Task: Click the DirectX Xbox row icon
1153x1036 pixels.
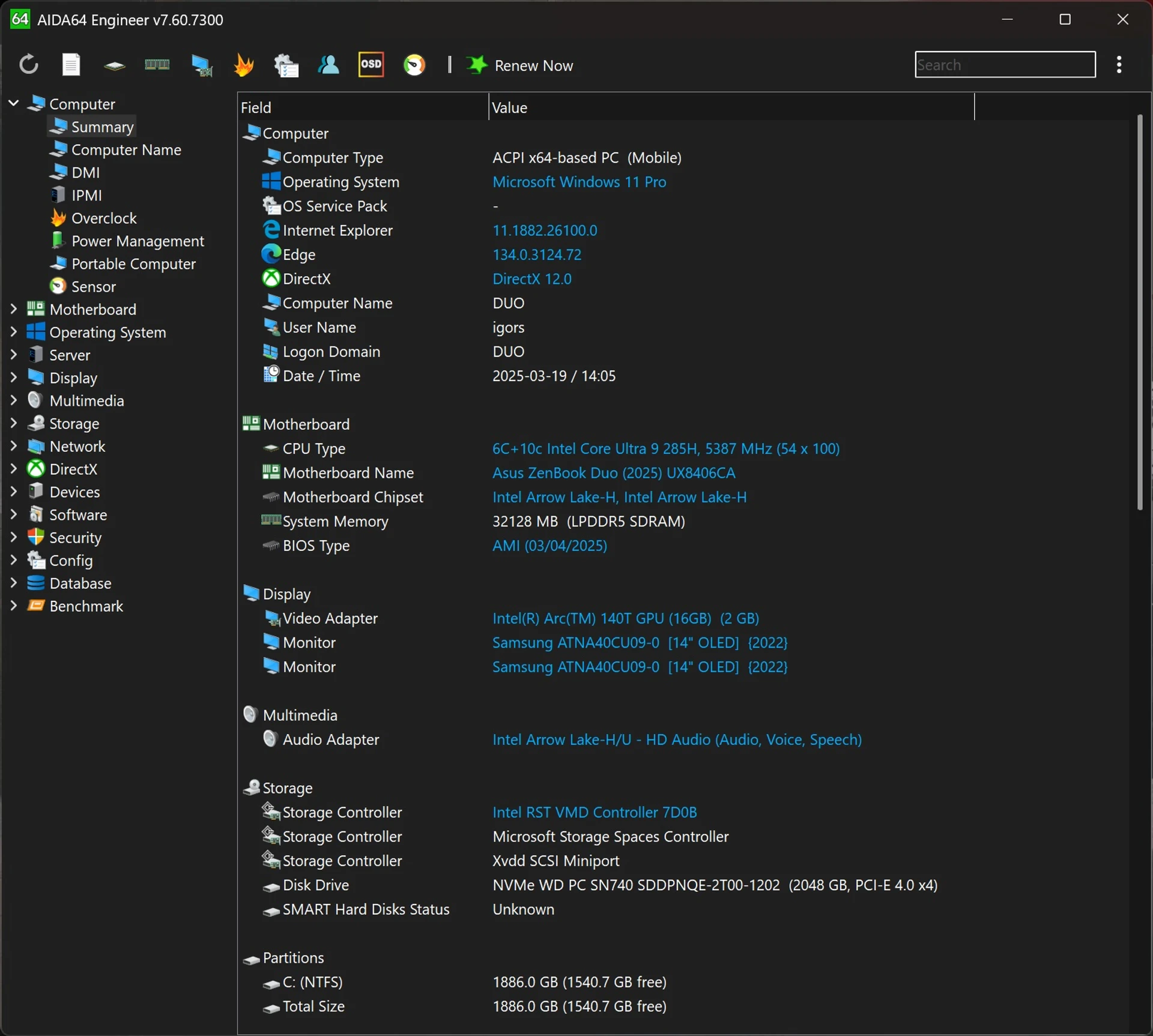Action: [x=271, y=279]
